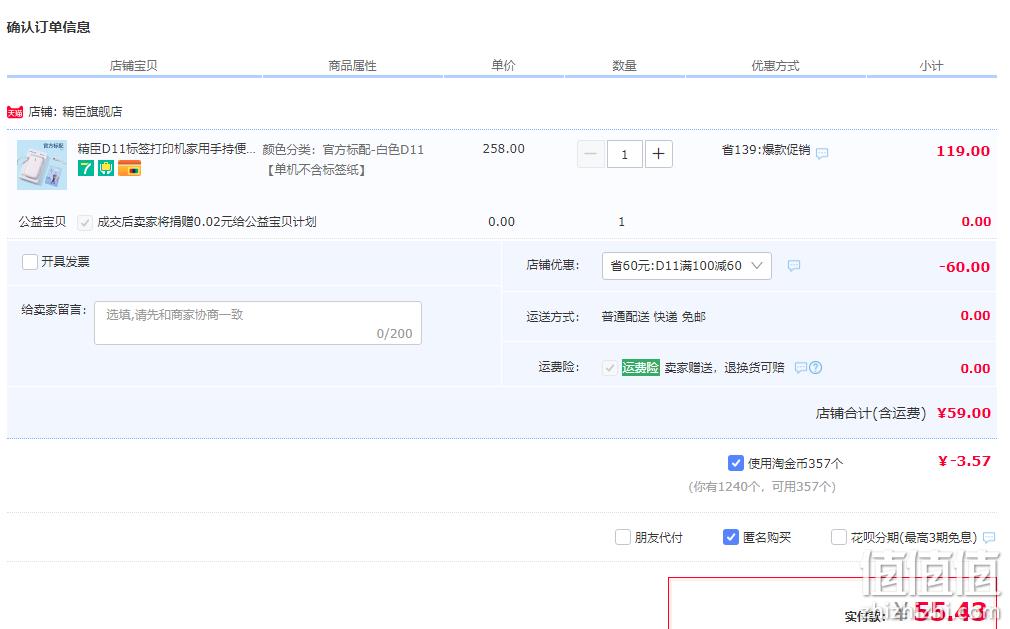Enable the 朋友代付 checkbox
This screenshot has width=1010, height=629.
(x=622, y=537)
